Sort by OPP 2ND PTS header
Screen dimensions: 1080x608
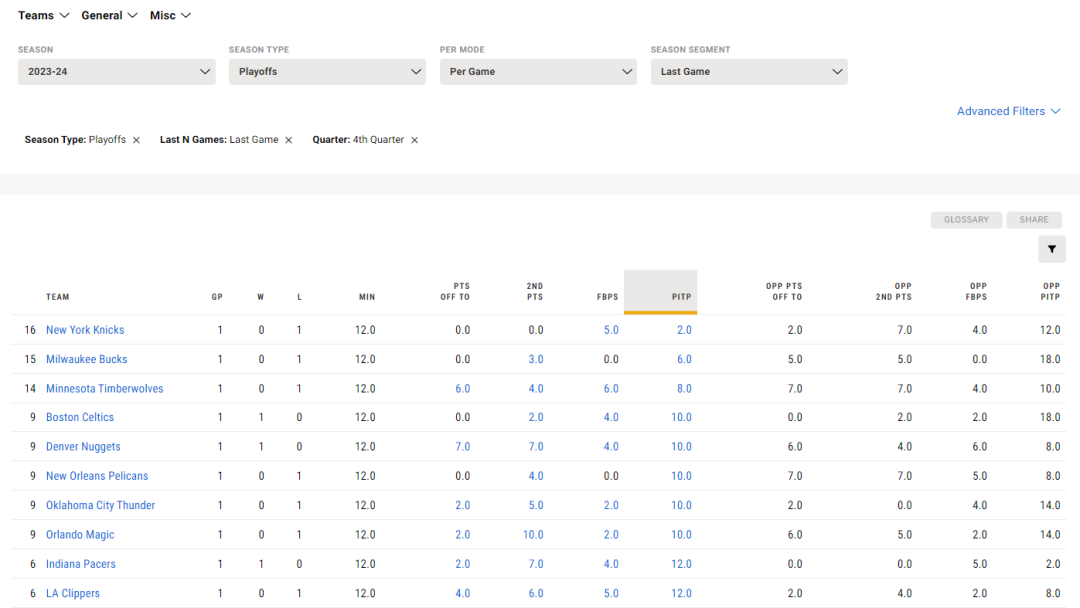click(x=893, y=291)
